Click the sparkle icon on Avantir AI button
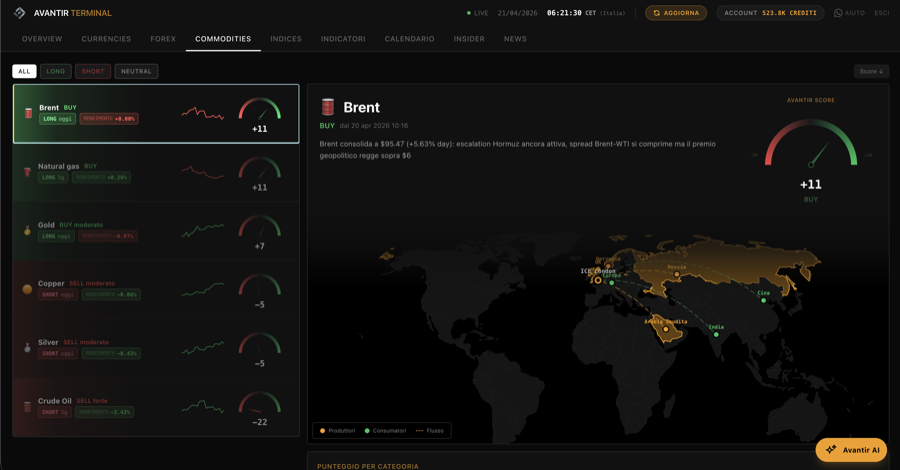Screen dimensions: 900x470 [831, 450]
